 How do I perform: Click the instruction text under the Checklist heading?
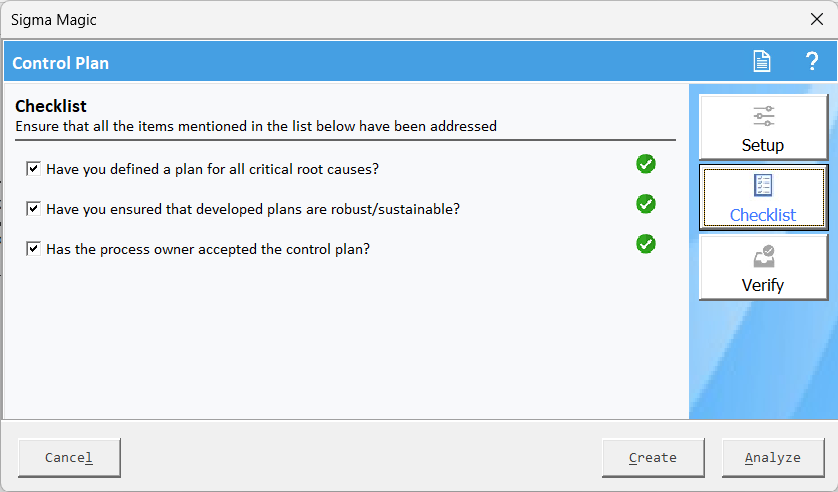click(x=256, y=127)
